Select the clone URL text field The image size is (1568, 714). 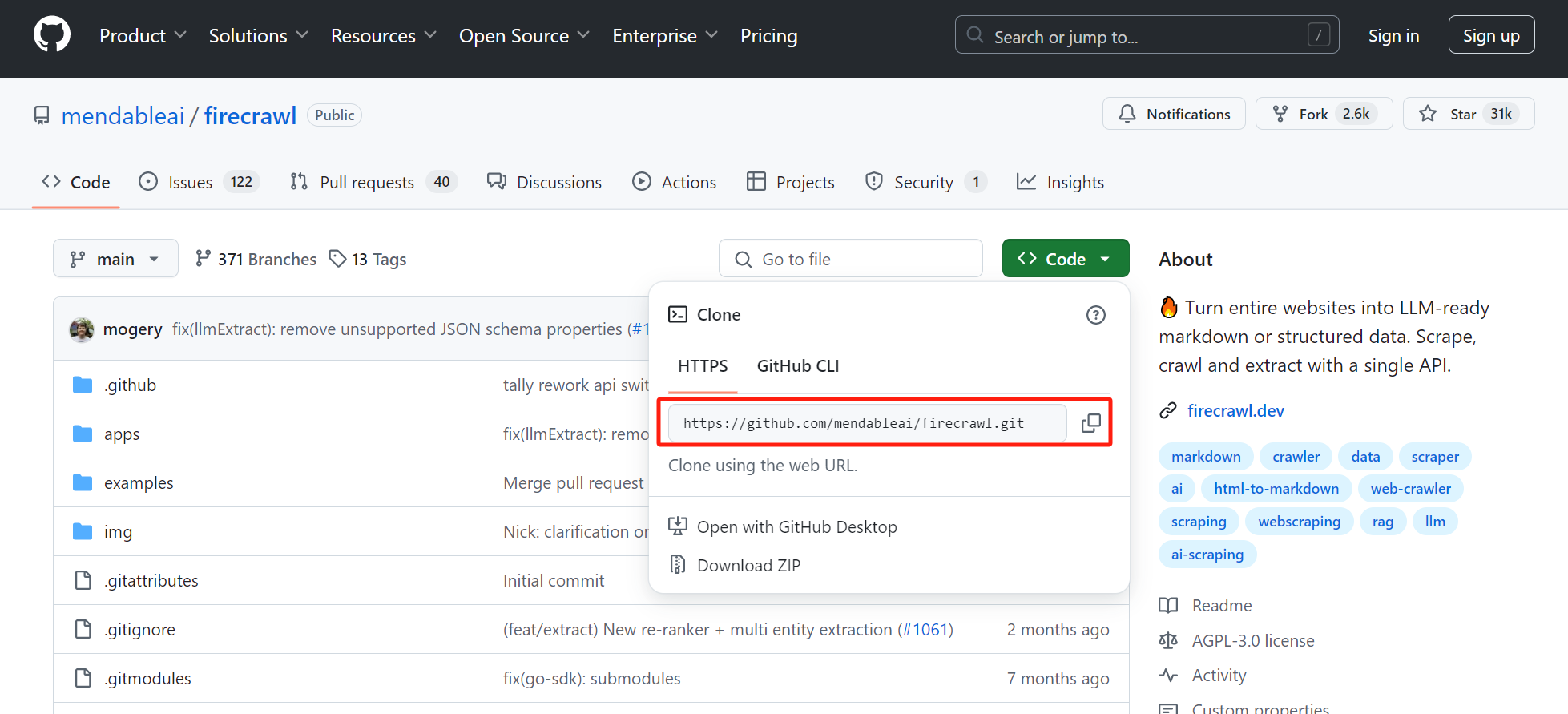click(x=868, y=423)
